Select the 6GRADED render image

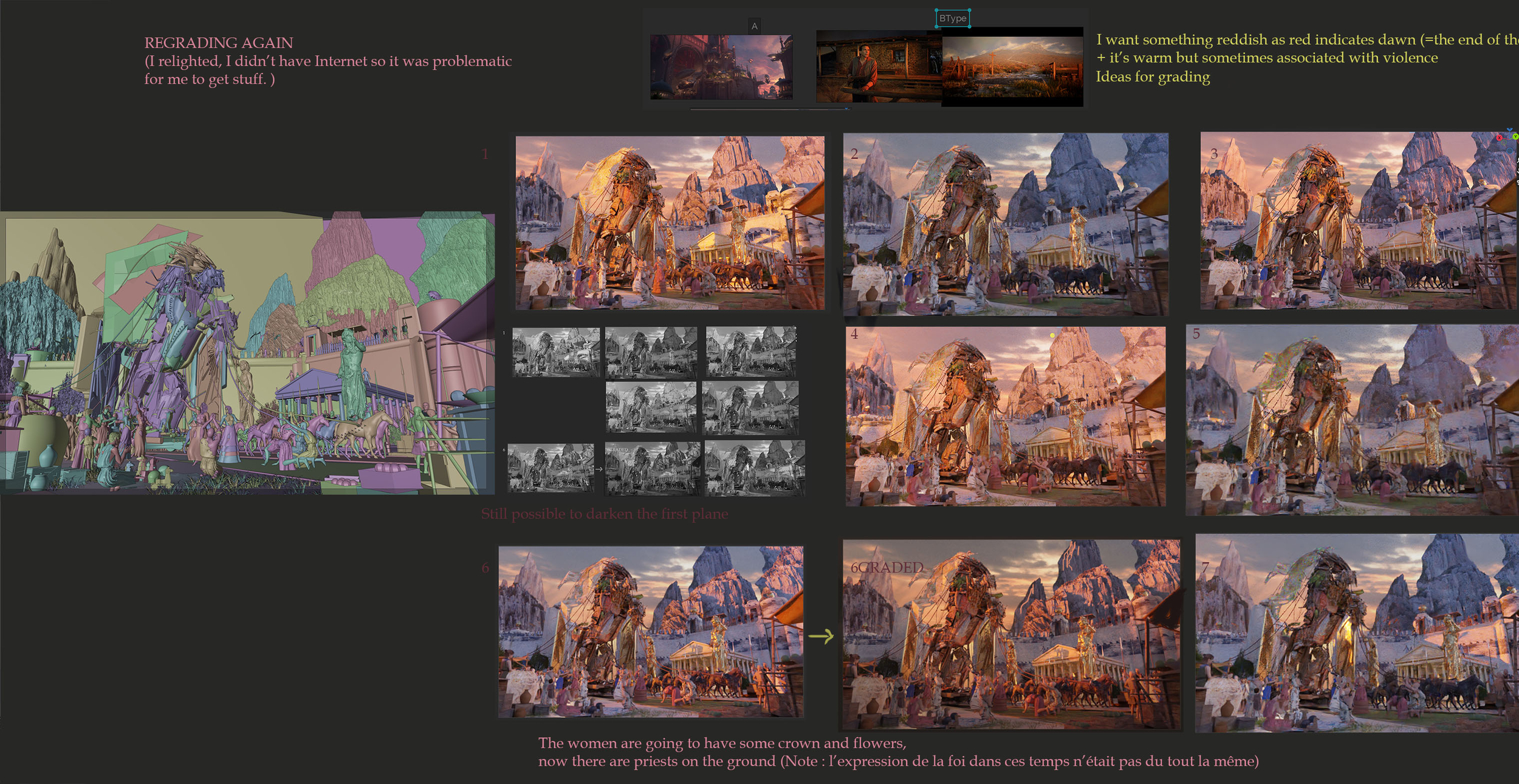pyautogui.click(x=1011, y=635)
